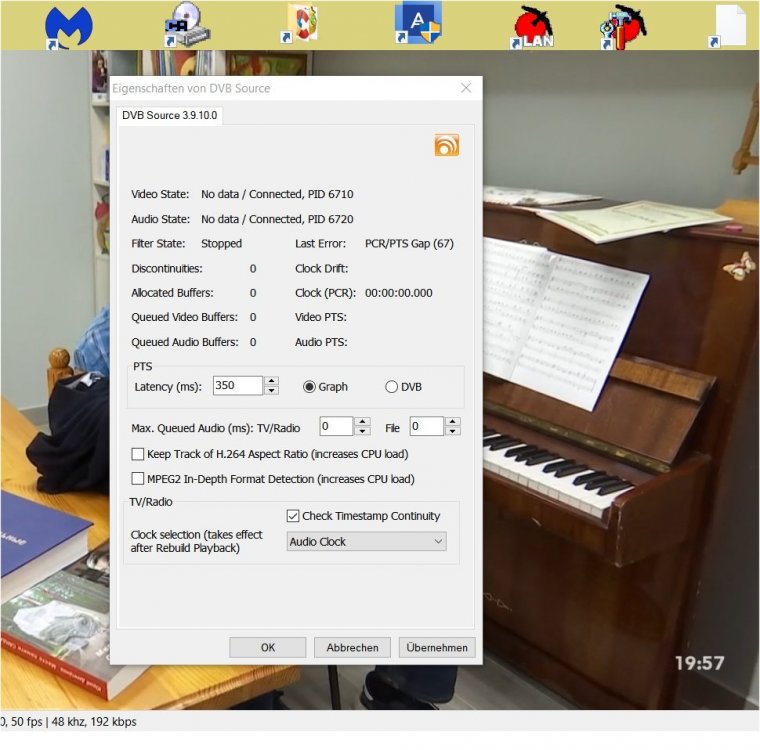760x750 pixels.
Task: Uncheck Check Timestamp Continuity
Action: [293, 516]
